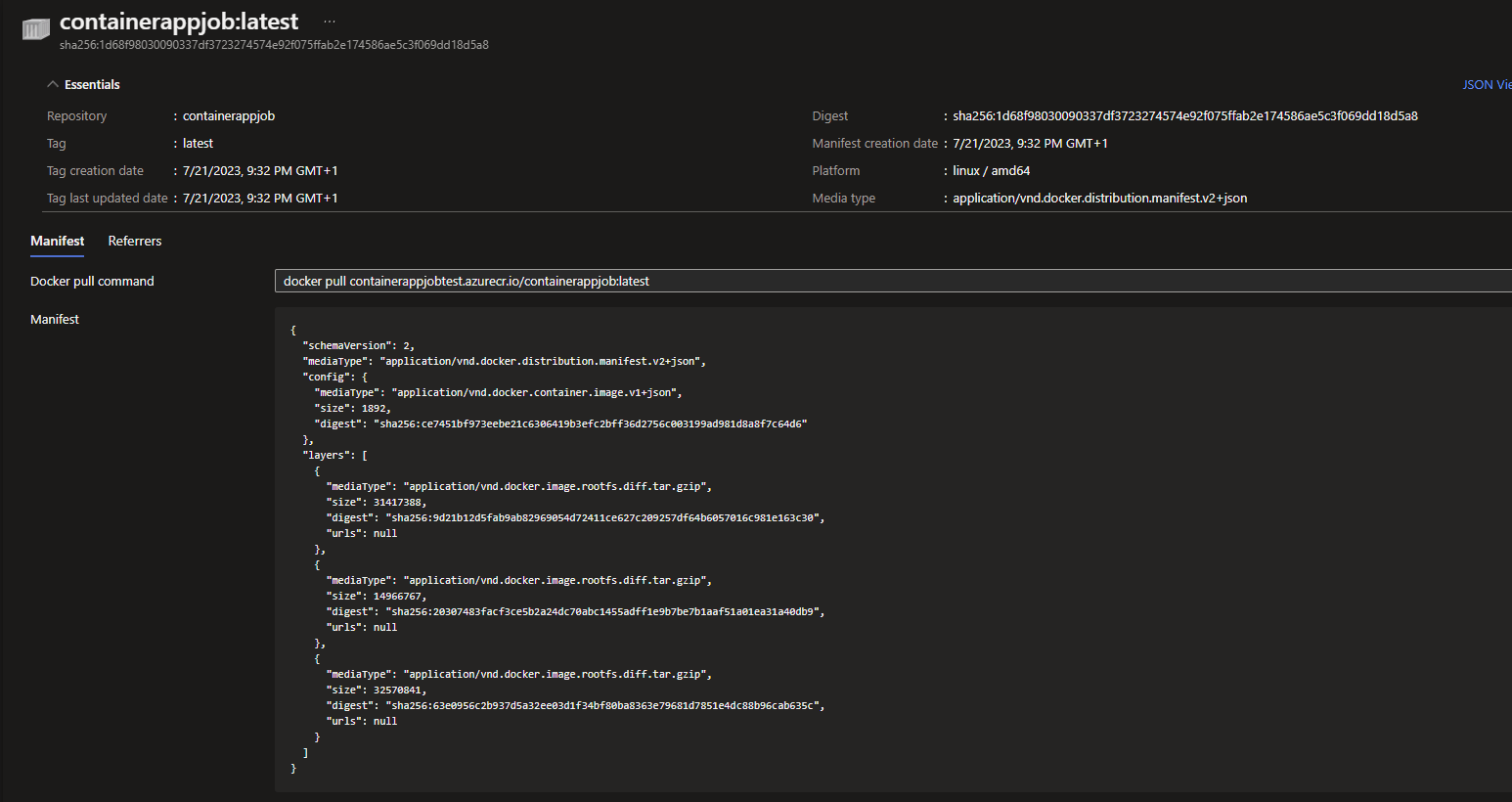Click the title containerappjob:latest
Image resolution: width=1512 pixels, height=802 pixels.
coord(179,20)
